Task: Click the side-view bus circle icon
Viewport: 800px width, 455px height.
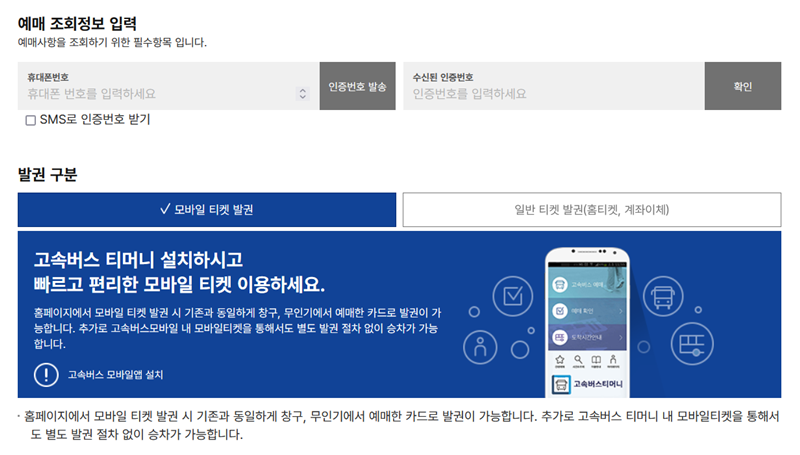Action: click(692, 344)
